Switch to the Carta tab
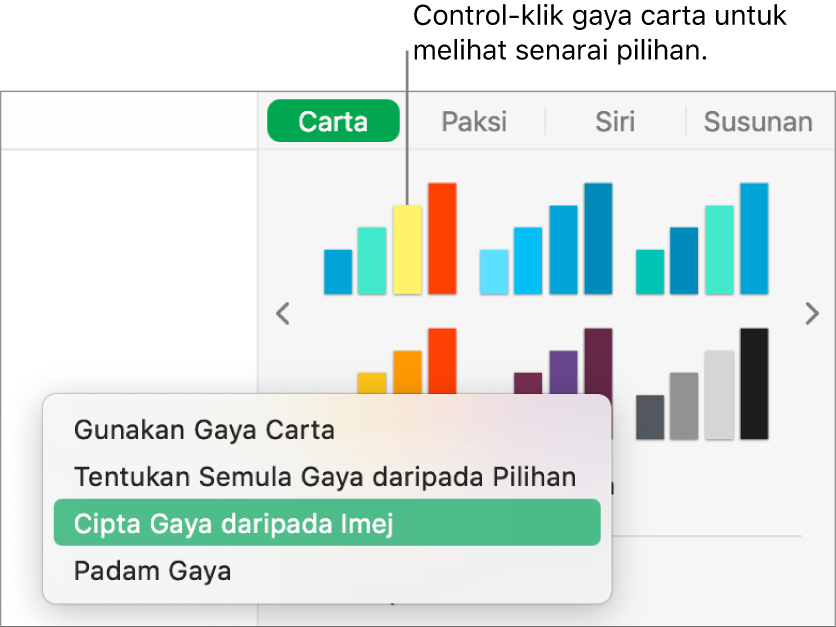The width and height of the screenshot is (836, 627). click(333, 121)
